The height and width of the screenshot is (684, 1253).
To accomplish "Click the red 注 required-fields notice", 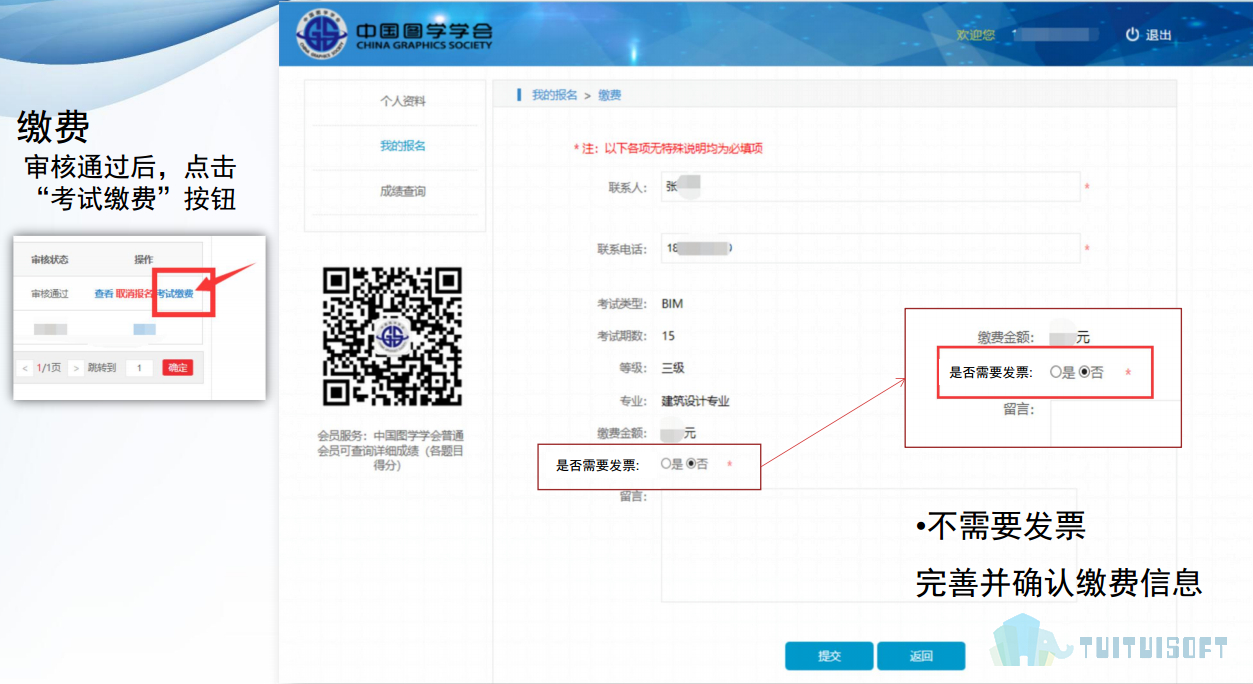I will [x=669, y=148].
